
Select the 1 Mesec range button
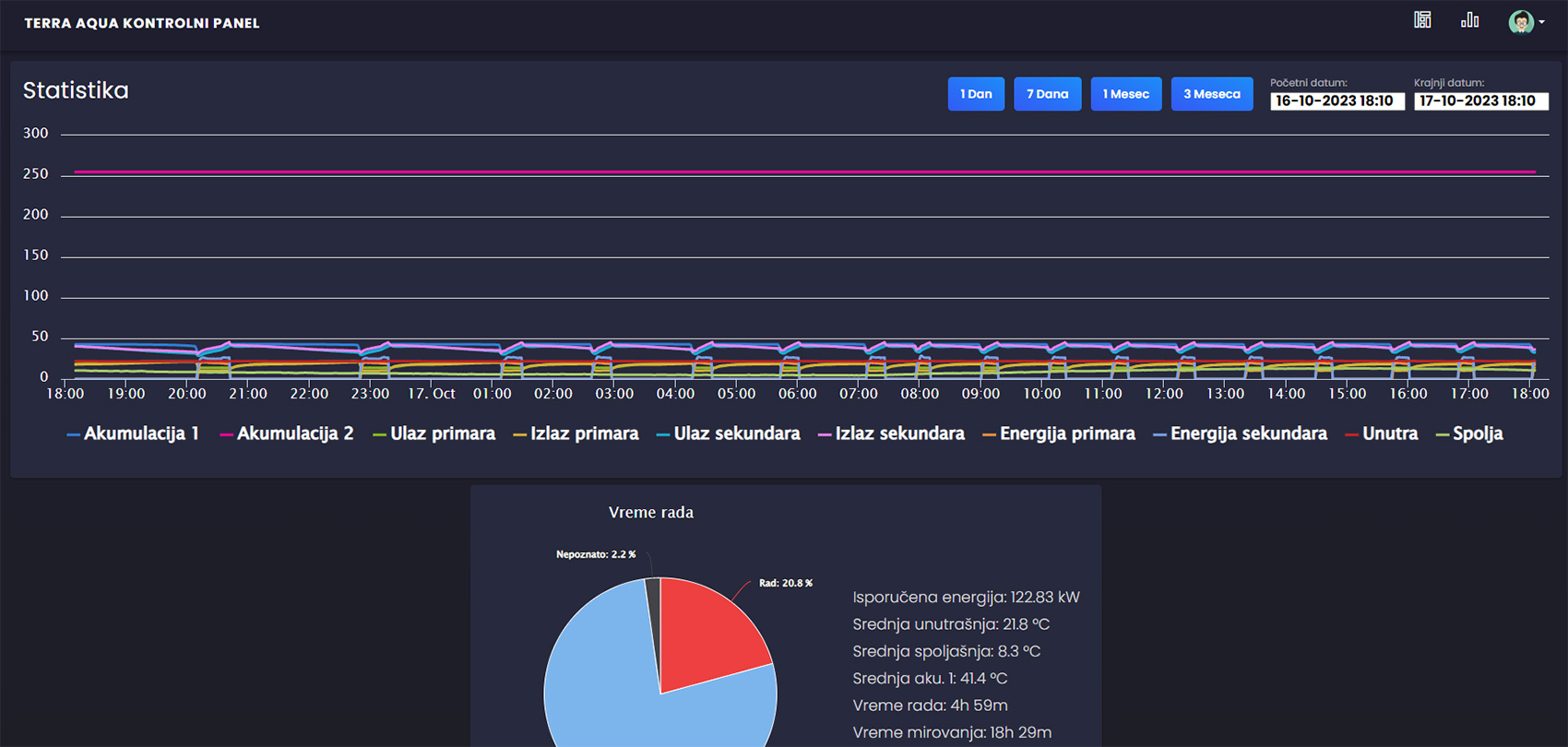[x=1126, y=94]
